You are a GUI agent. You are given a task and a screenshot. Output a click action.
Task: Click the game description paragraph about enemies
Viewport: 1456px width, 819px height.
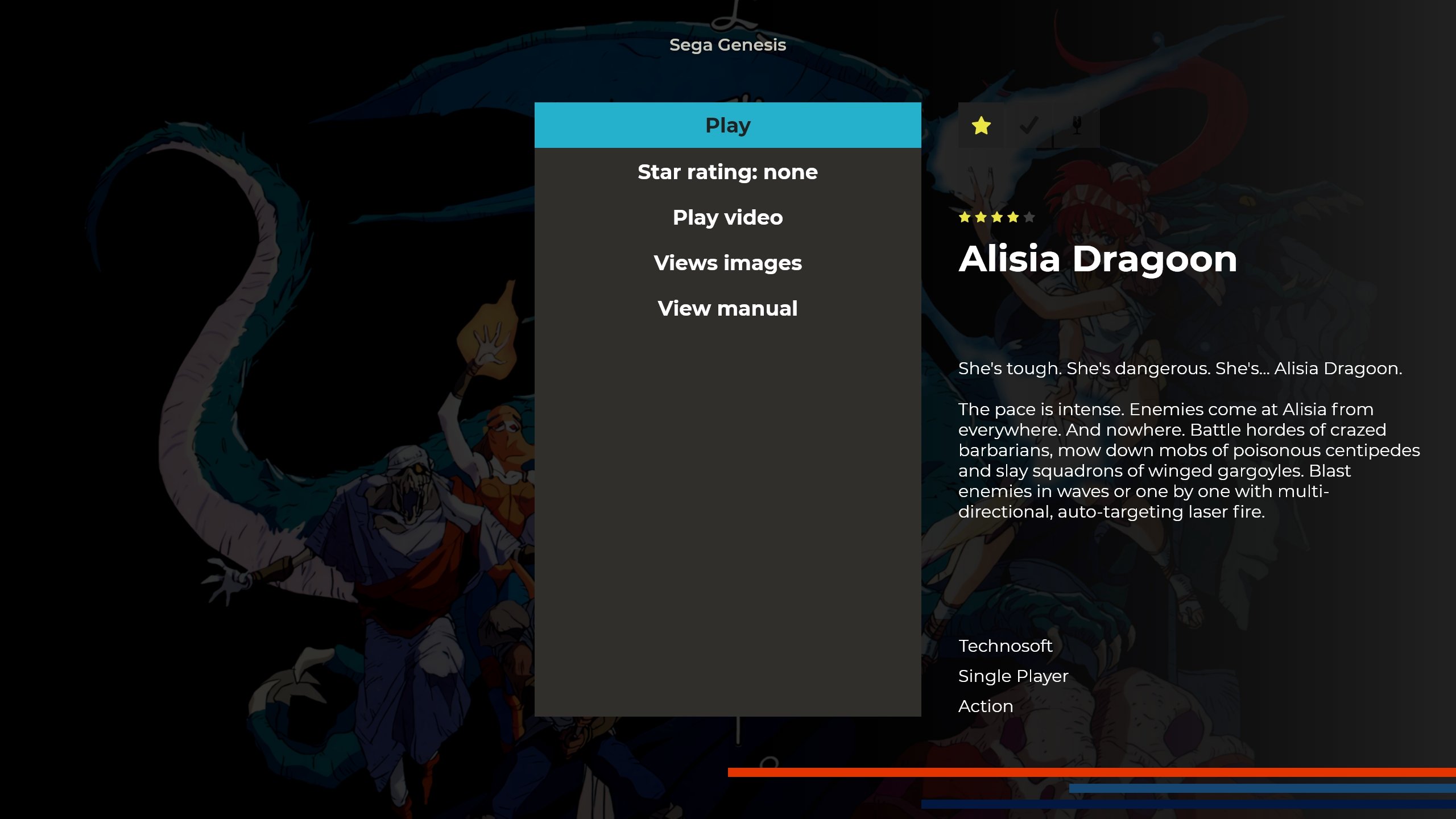pyautogui.click(x=1189, y=460)
